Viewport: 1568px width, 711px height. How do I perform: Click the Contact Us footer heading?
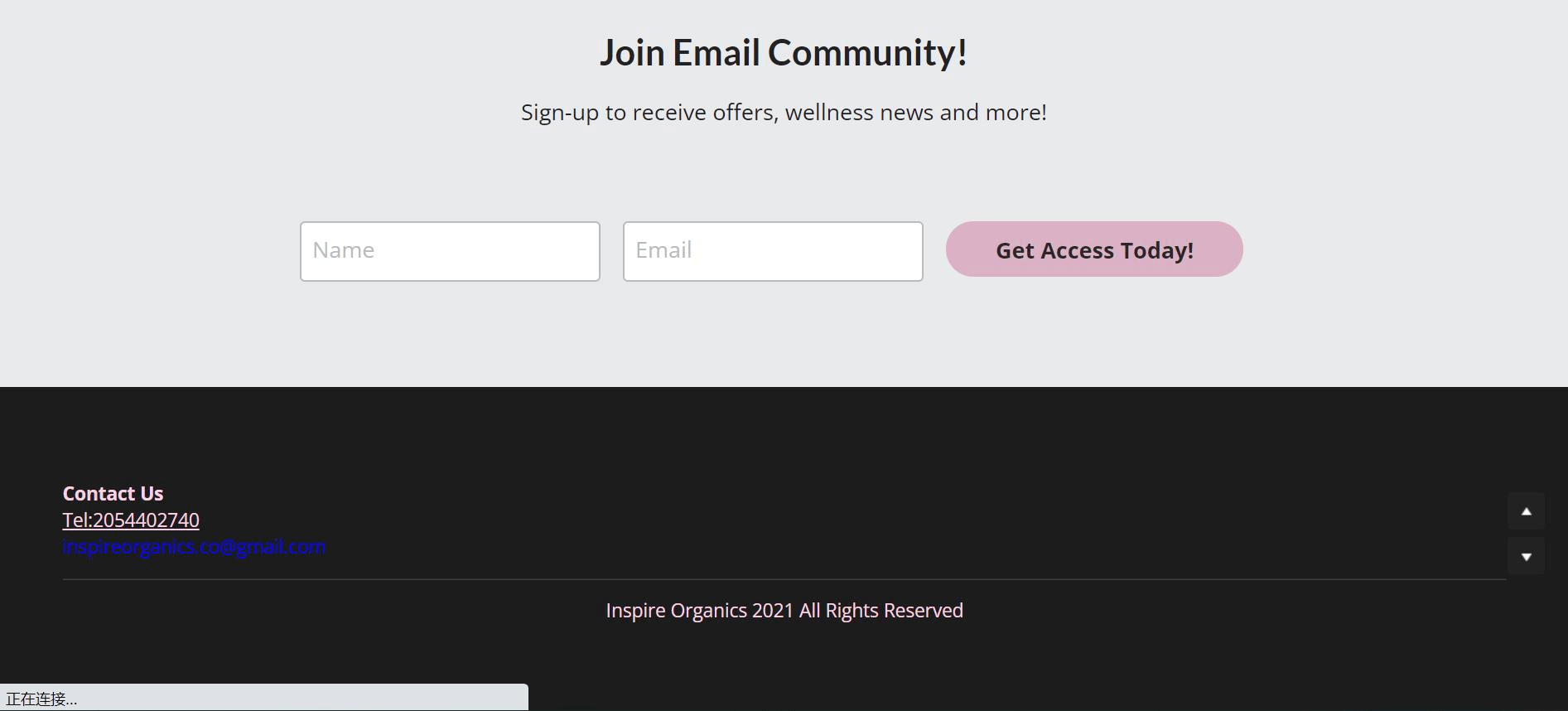(x=113, y=494)
